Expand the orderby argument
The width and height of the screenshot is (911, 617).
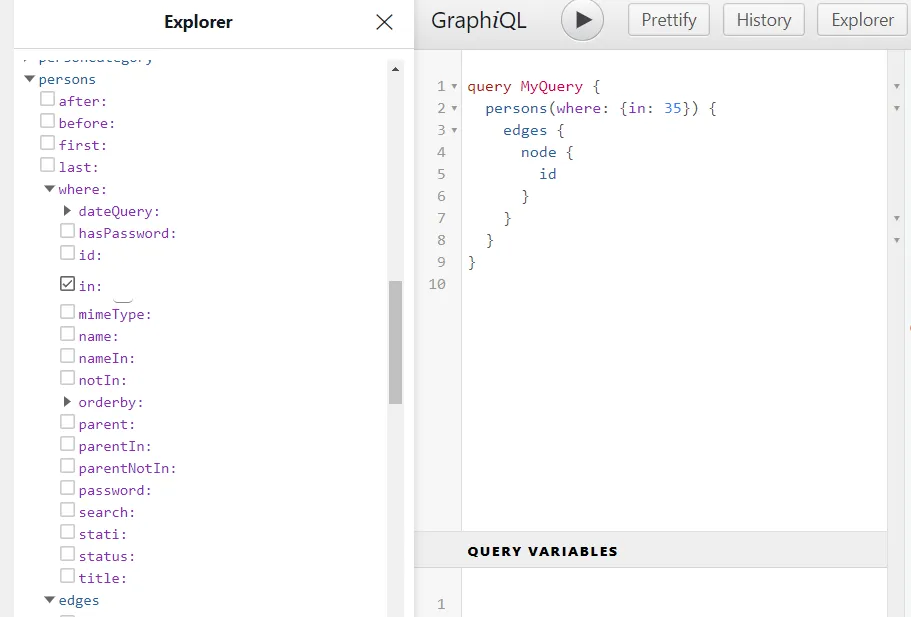tap(67, 402)
